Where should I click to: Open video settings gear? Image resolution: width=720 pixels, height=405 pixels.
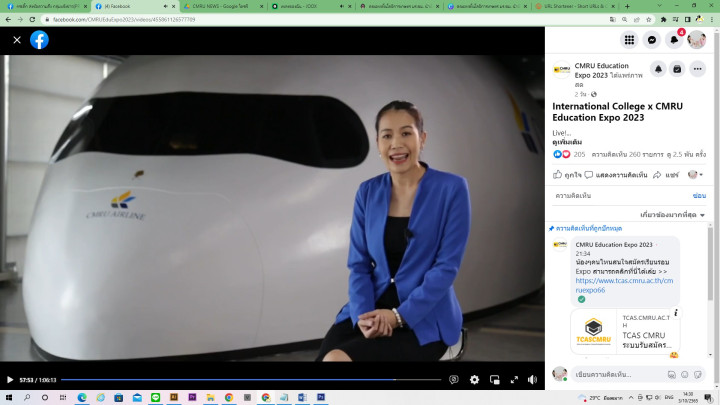point(474,380)
